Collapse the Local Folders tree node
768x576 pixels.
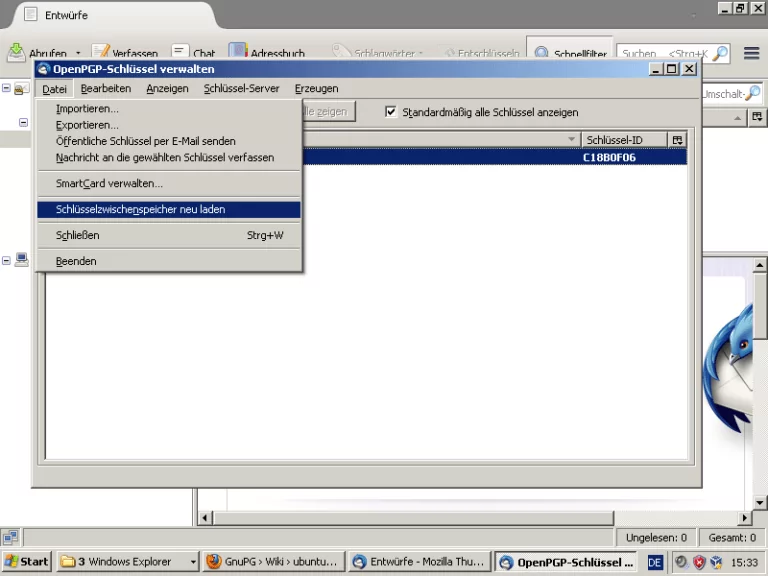[6, 261]
